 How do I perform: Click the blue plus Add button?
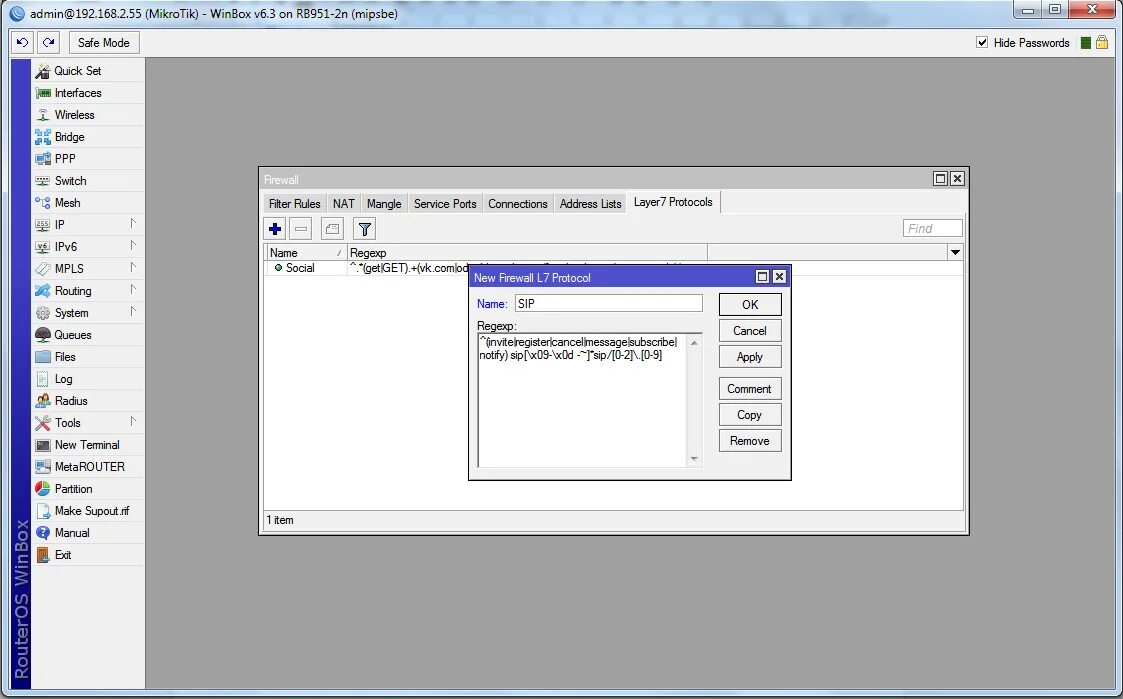point(275,229)
